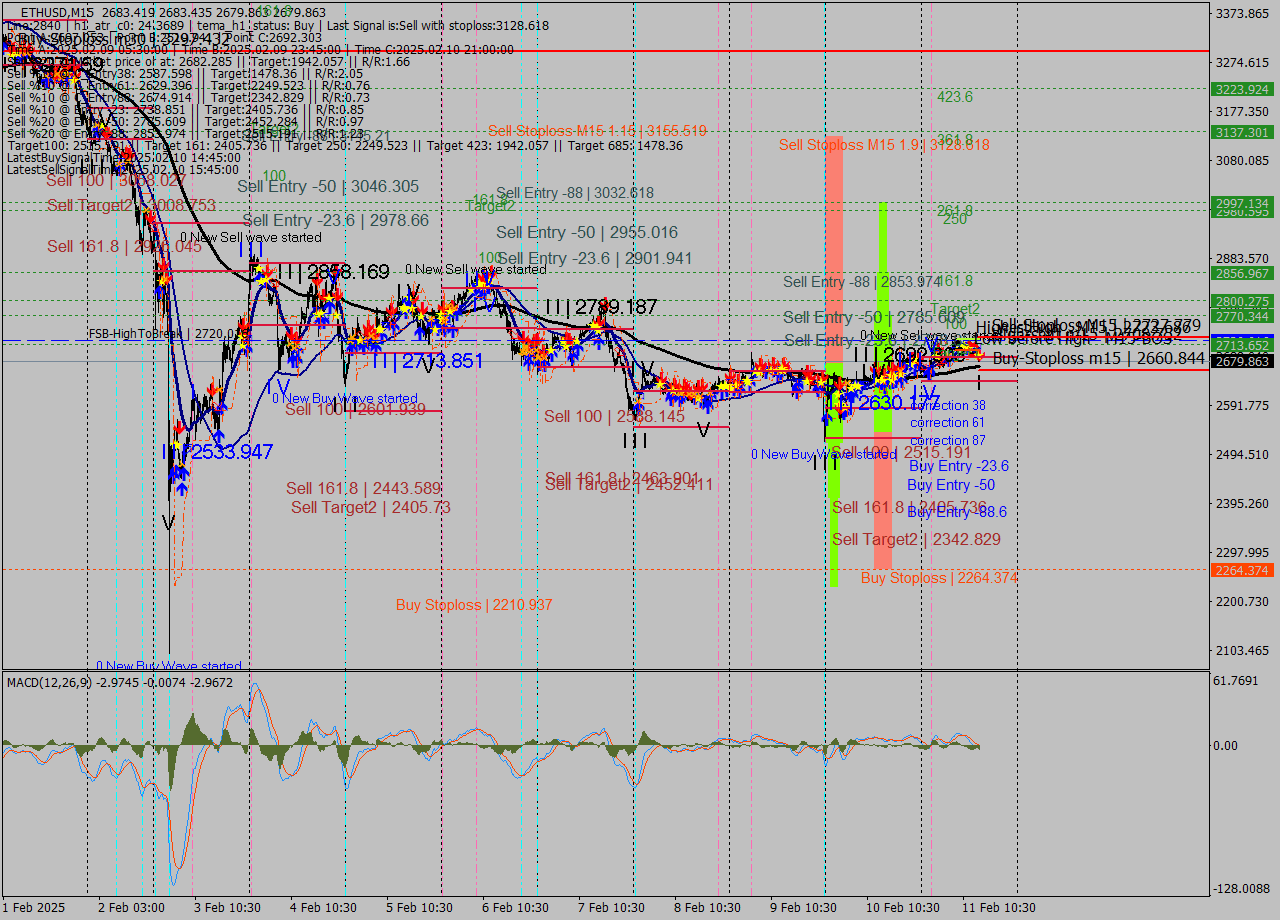Viewport: 1280px width, 920px height.
Task: Click the 5 Feb 10:30 time axis label
Action: click(x=420, y=907)
